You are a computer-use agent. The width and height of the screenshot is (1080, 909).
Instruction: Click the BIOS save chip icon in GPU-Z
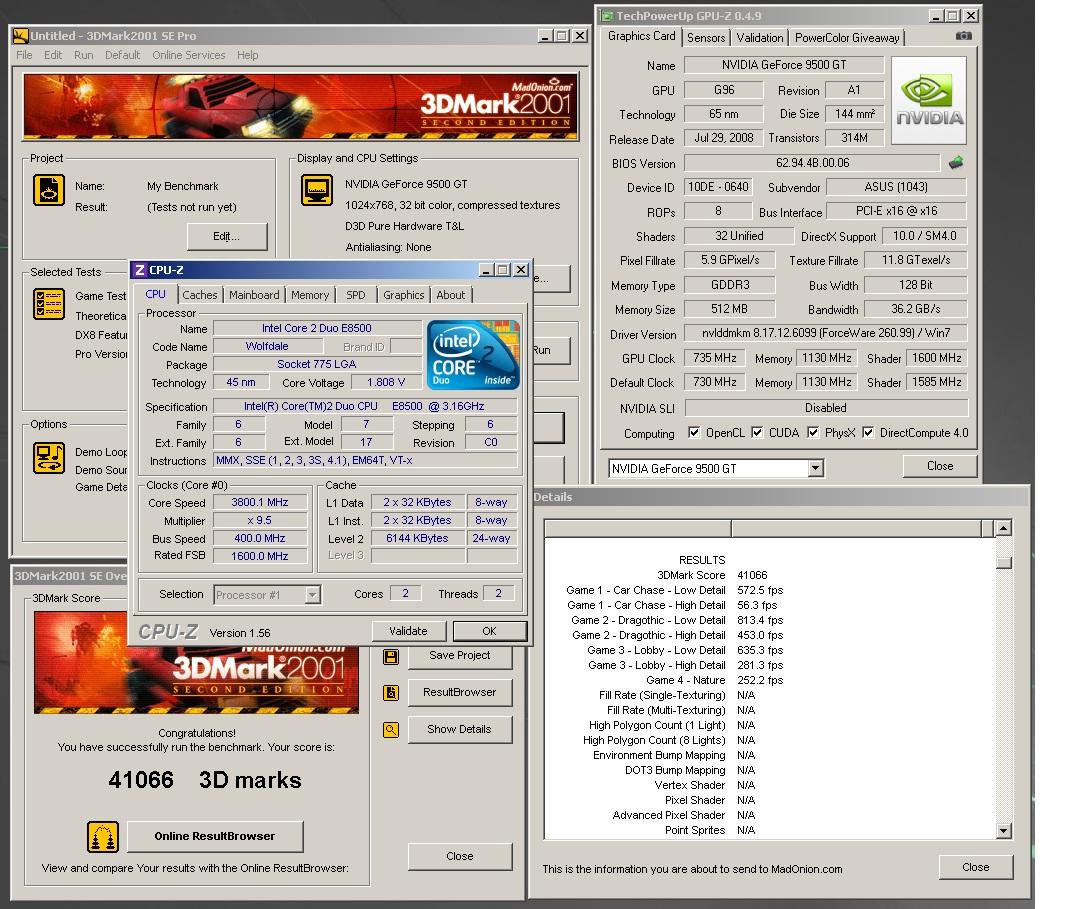click(956, 163)
